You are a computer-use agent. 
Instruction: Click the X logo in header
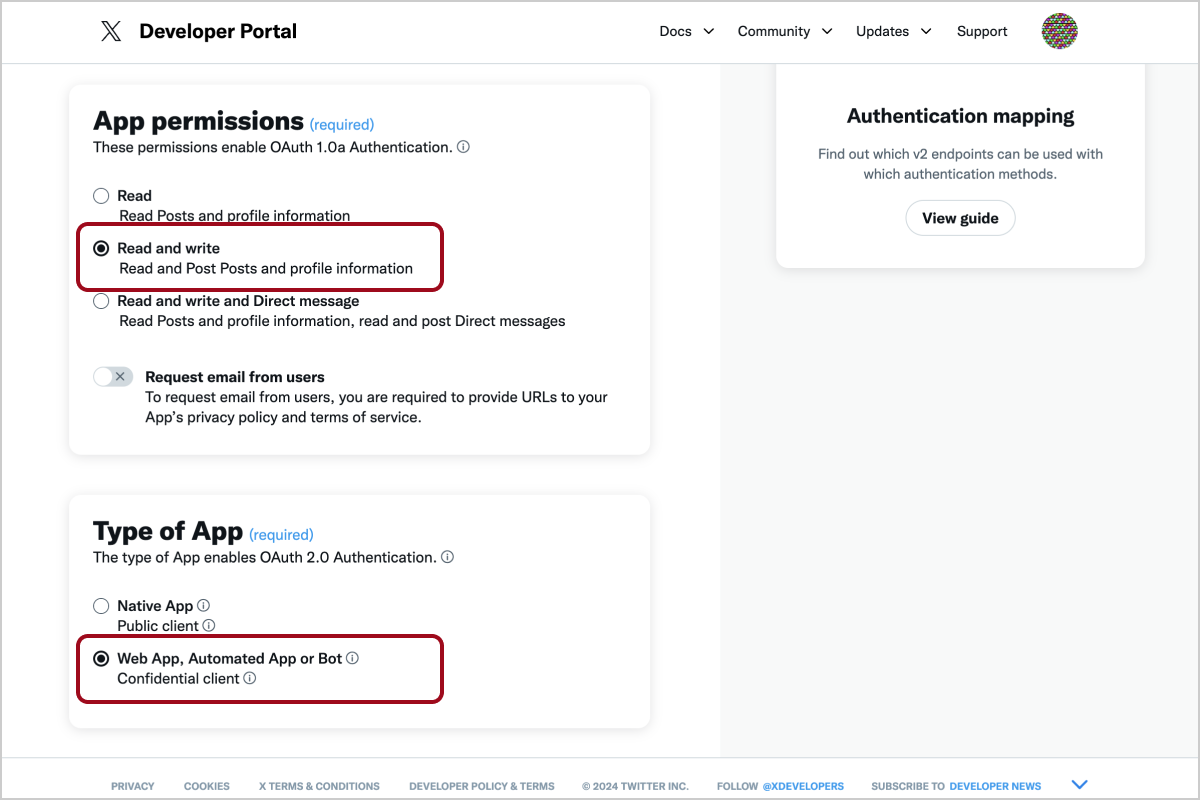tap(111, 31)
